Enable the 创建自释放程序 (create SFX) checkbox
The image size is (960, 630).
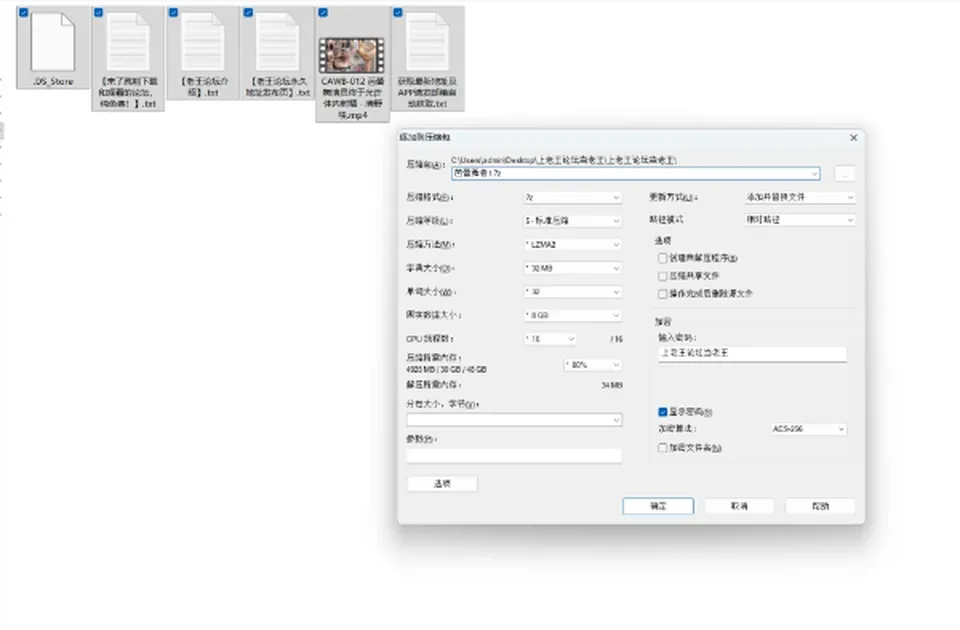point(662,258)
